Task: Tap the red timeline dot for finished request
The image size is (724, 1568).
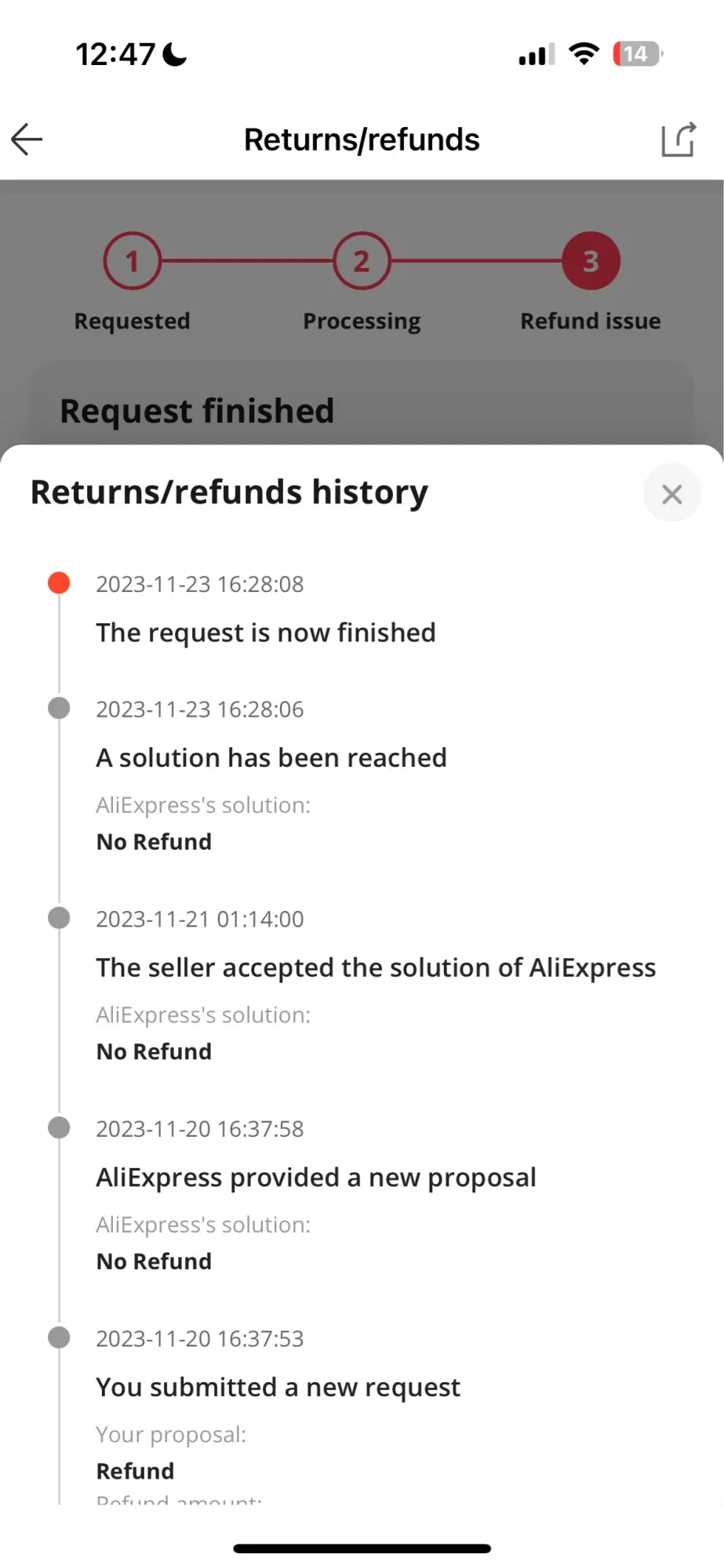Action: tap(59, 583)
